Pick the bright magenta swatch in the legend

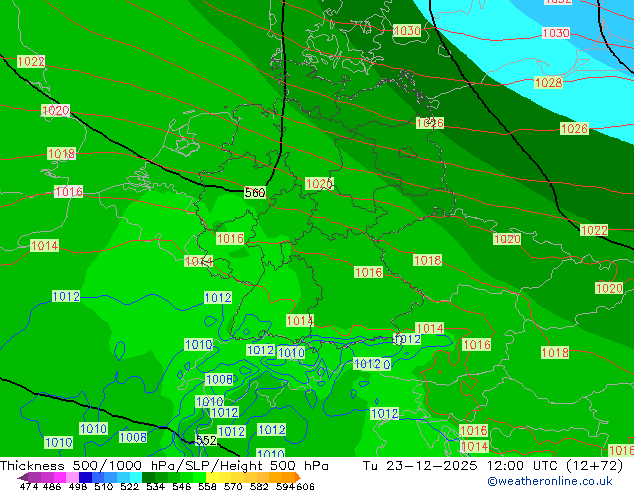point(60,477)
